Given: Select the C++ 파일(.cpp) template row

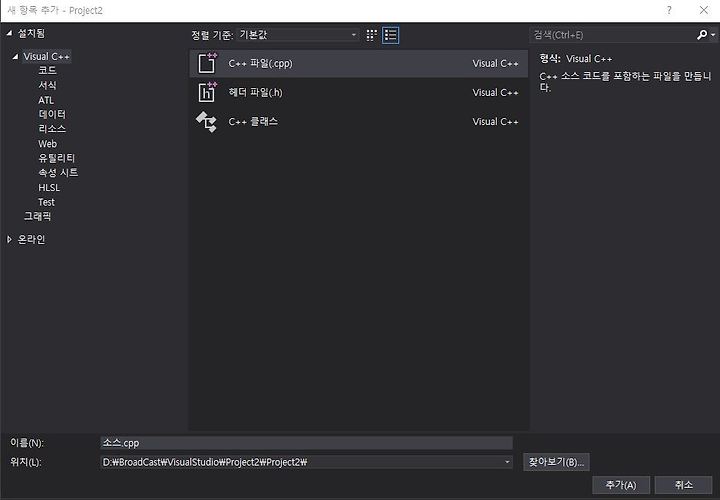Looking at the screenshot, I should pyautogui.click(x=359, y=63).
